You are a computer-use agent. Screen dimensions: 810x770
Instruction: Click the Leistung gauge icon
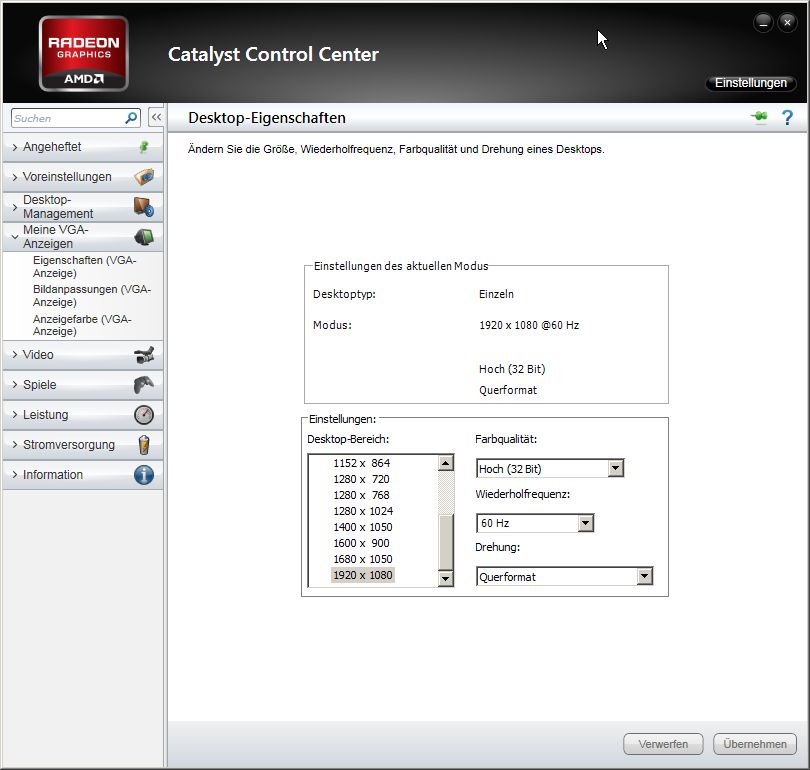point(144,415)
